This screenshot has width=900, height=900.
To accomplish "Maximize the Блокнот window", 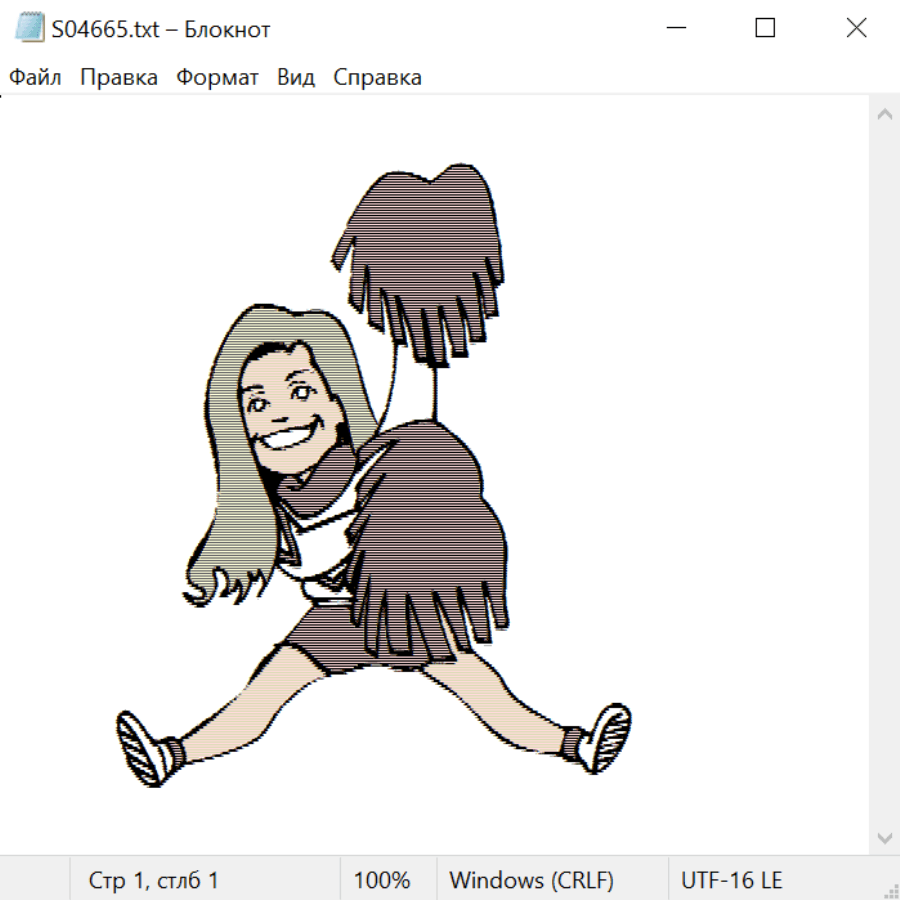I will pyautogui.click(x=765, y=29).
